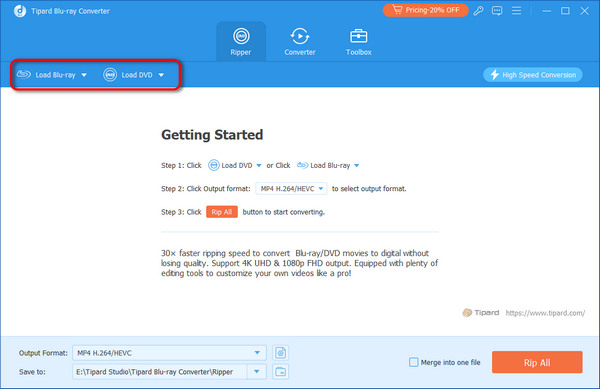
Task: Click the Tipard brand logo near the link
Action: (x=481, y=313)
